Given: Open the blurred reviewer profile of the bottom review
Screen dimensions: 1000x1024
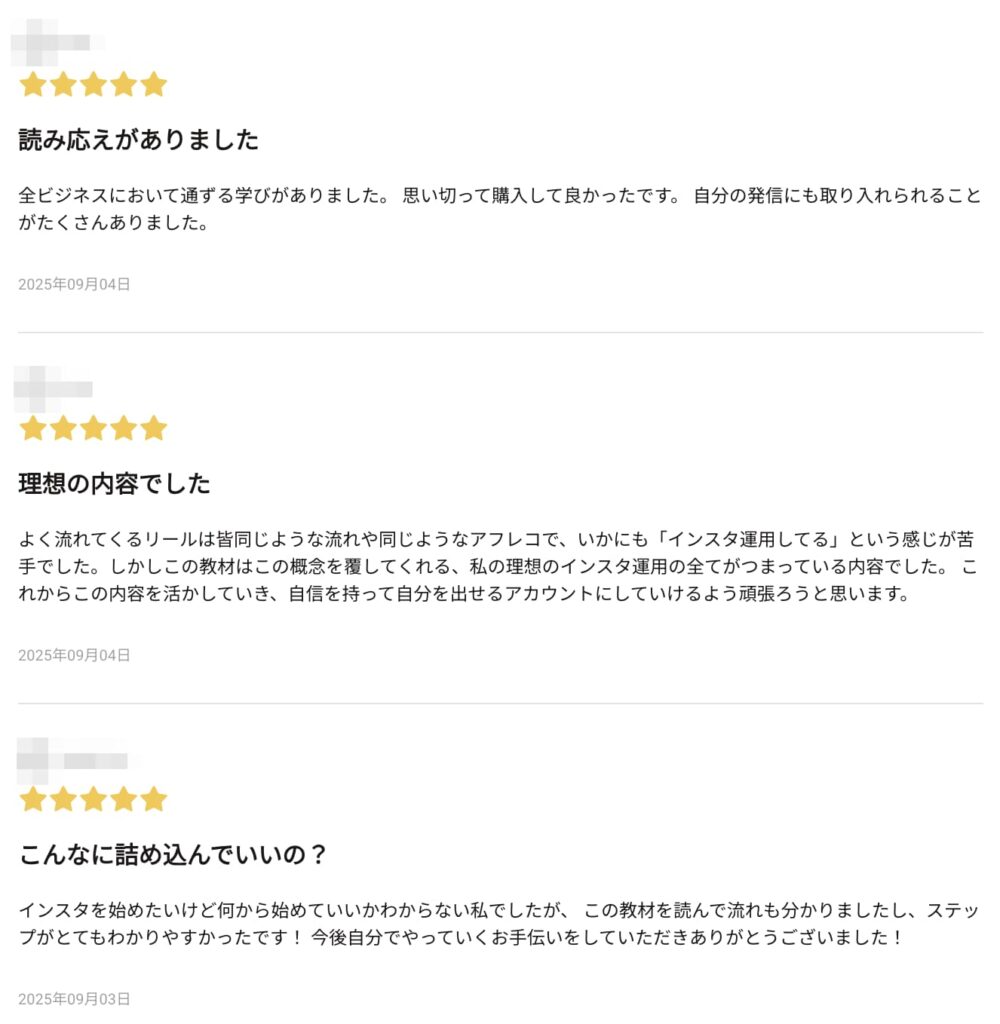Looking at the screenshot, I should [x=72, y=761].
